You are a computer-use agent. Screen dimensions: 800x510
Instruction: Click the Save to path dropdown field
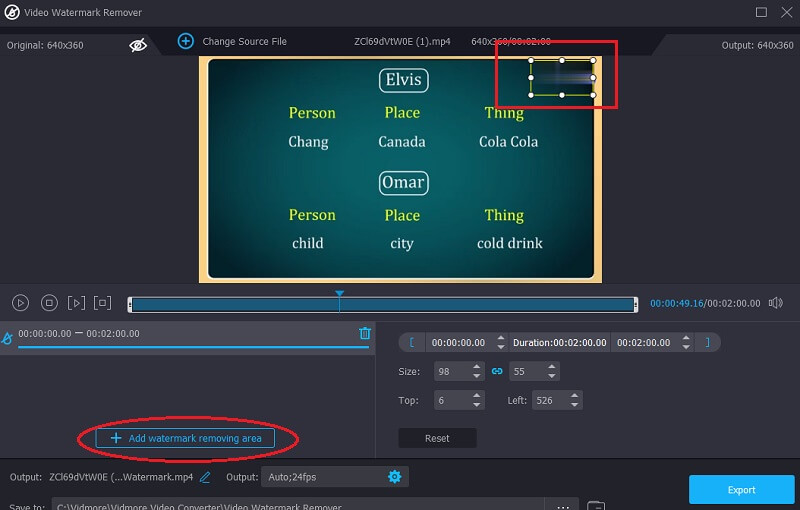click(300, 505)
